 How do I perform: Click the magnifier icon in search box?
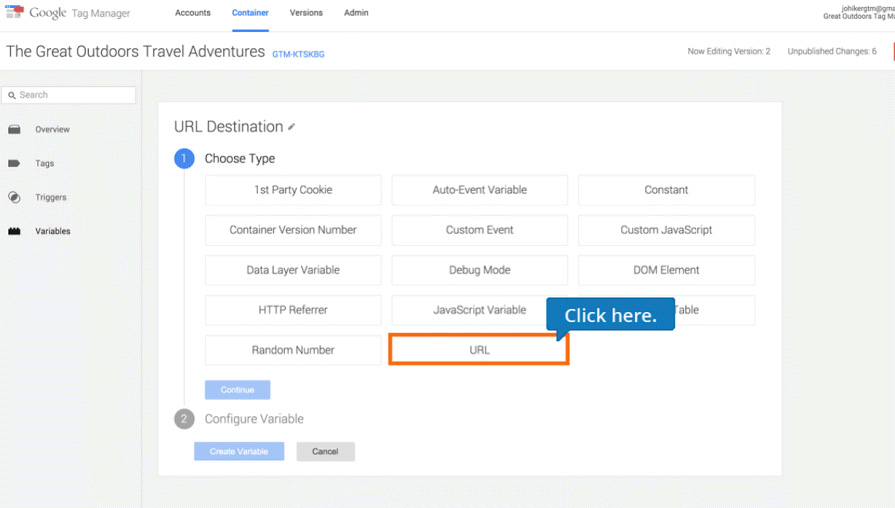pyautogui.click(x=11, y=95)
